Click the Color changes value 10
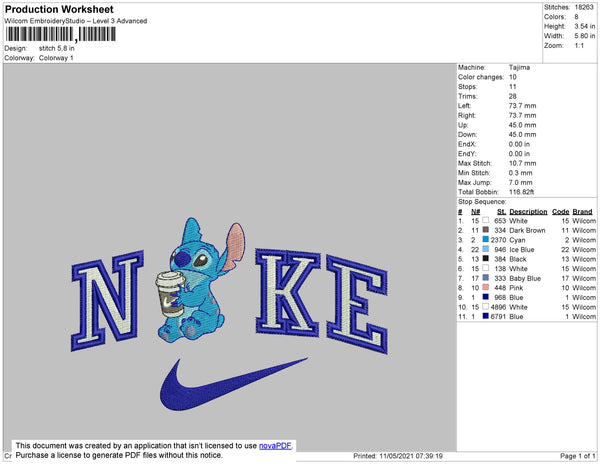Image resolution: width=600 pixels, height=464 pixels. coord(513,77)
